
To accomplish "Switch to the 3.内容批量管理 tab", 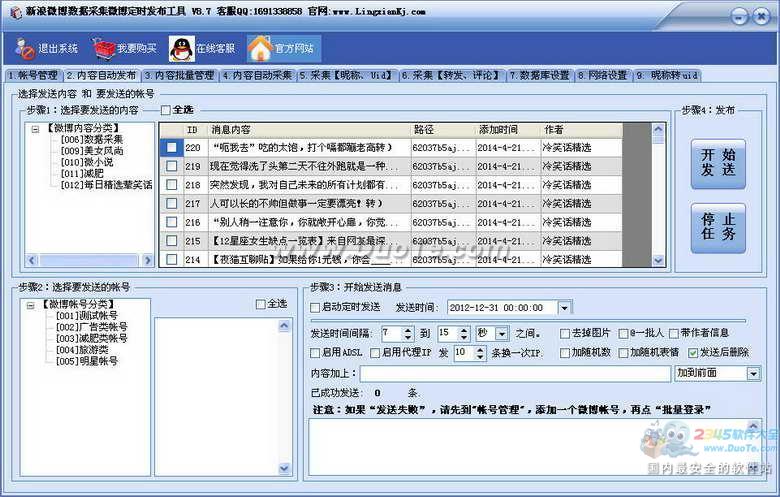I will 180,75.
